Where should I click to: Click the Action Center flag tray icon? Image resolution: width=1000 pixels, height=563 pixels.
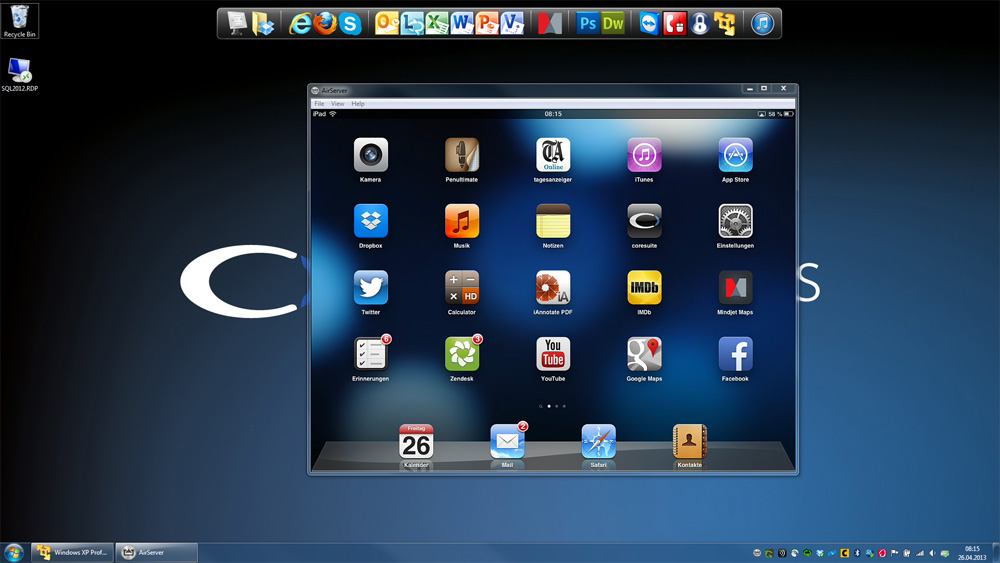coord(895,553)
